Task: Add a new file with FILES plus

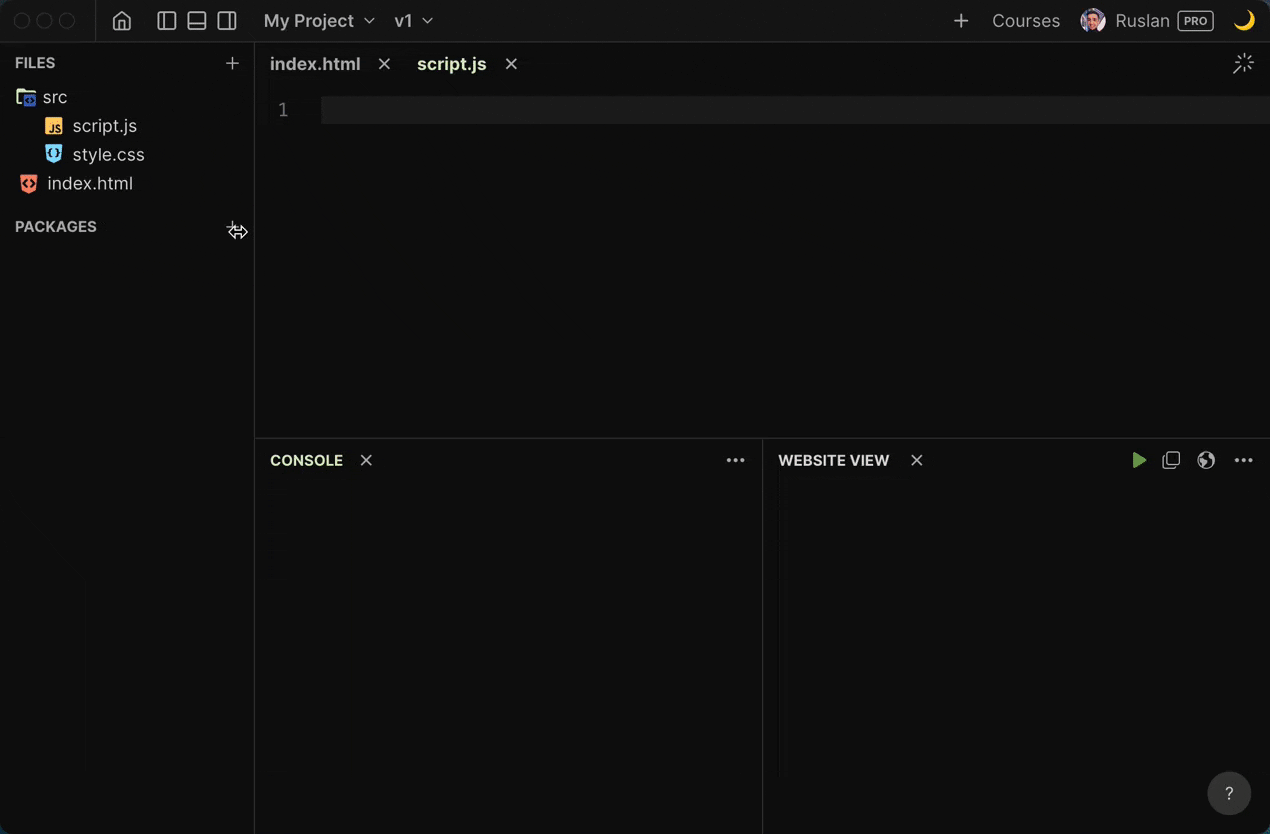Action: (232, 63)
